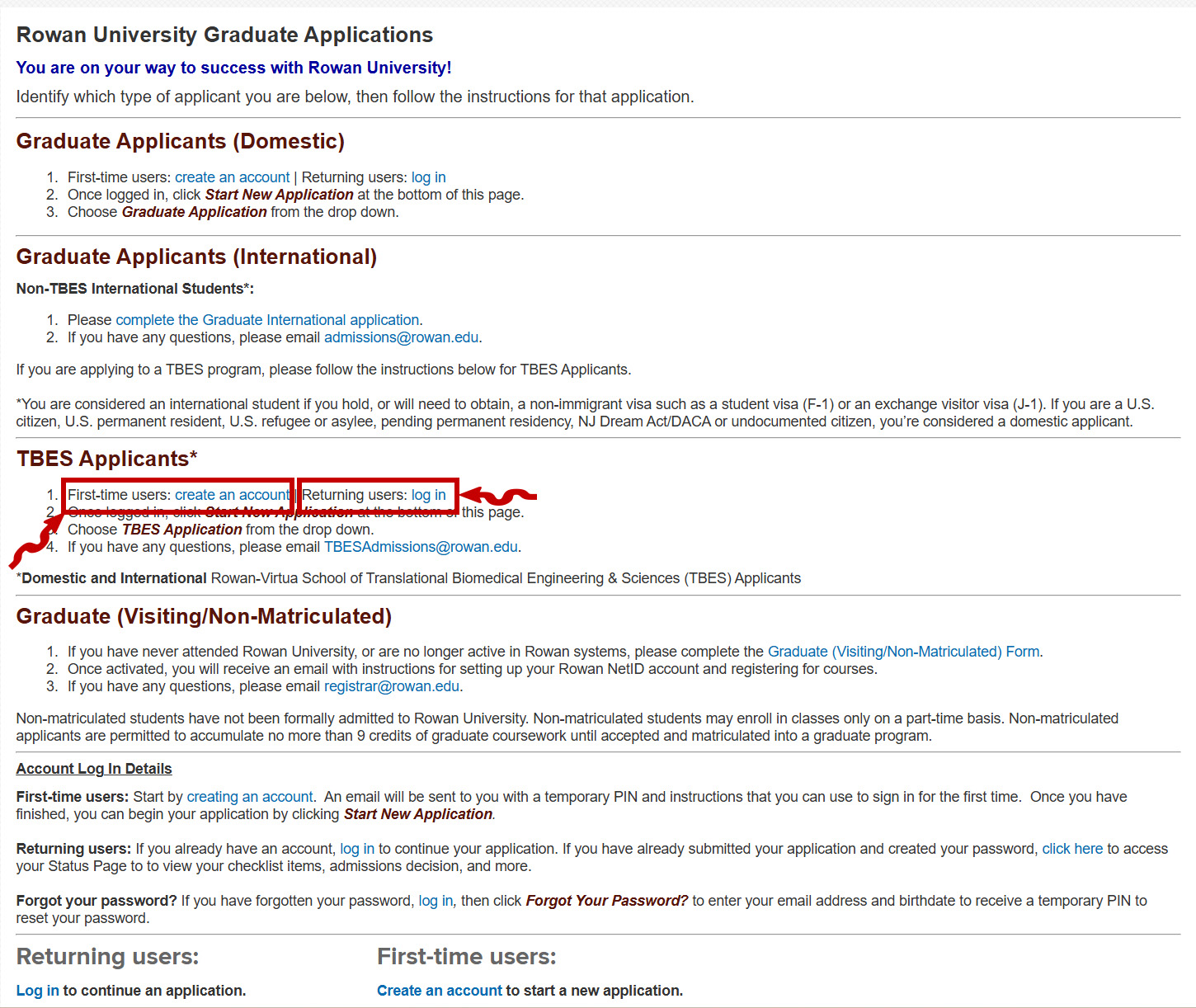Viewport: 1196px width, 1008px height.
Task: Click 'Start New Application' in Domestic step 2
Action: click(x=279, y=195)
